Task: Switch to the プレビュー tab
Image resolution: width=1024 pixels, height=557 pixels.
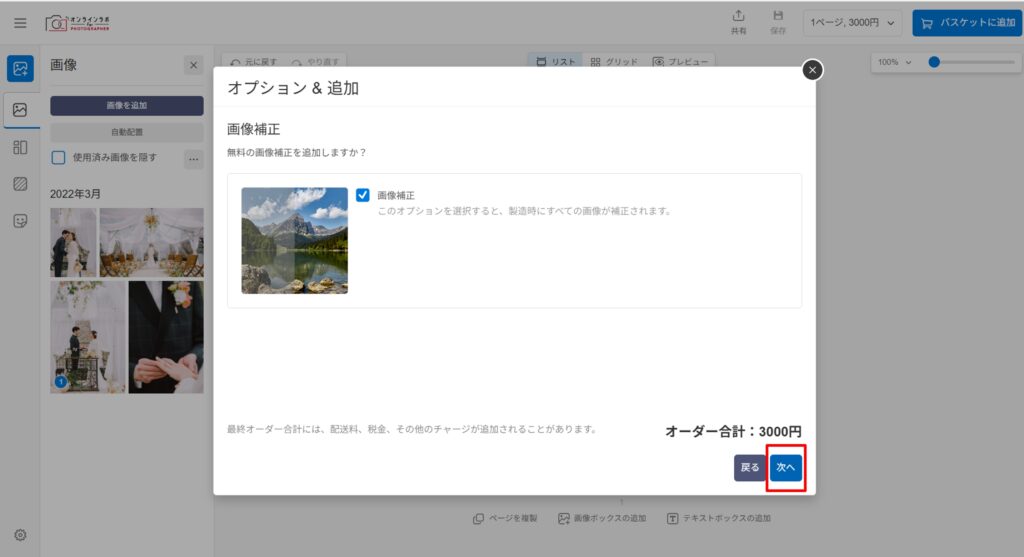Action: tap(680, 62)
